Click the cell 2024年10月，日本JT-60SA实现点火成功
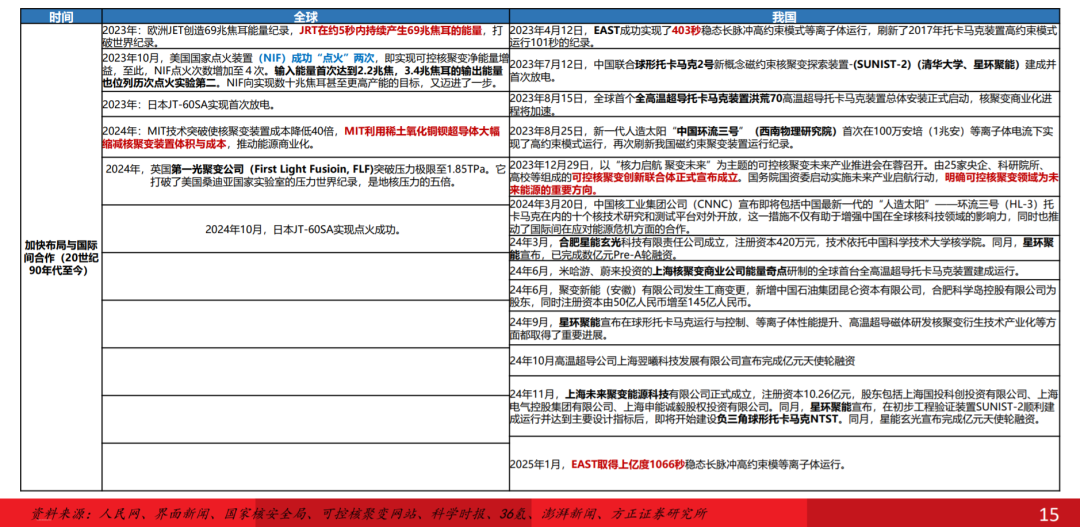This screenshot has width=1080, height=527. point(305,229)
